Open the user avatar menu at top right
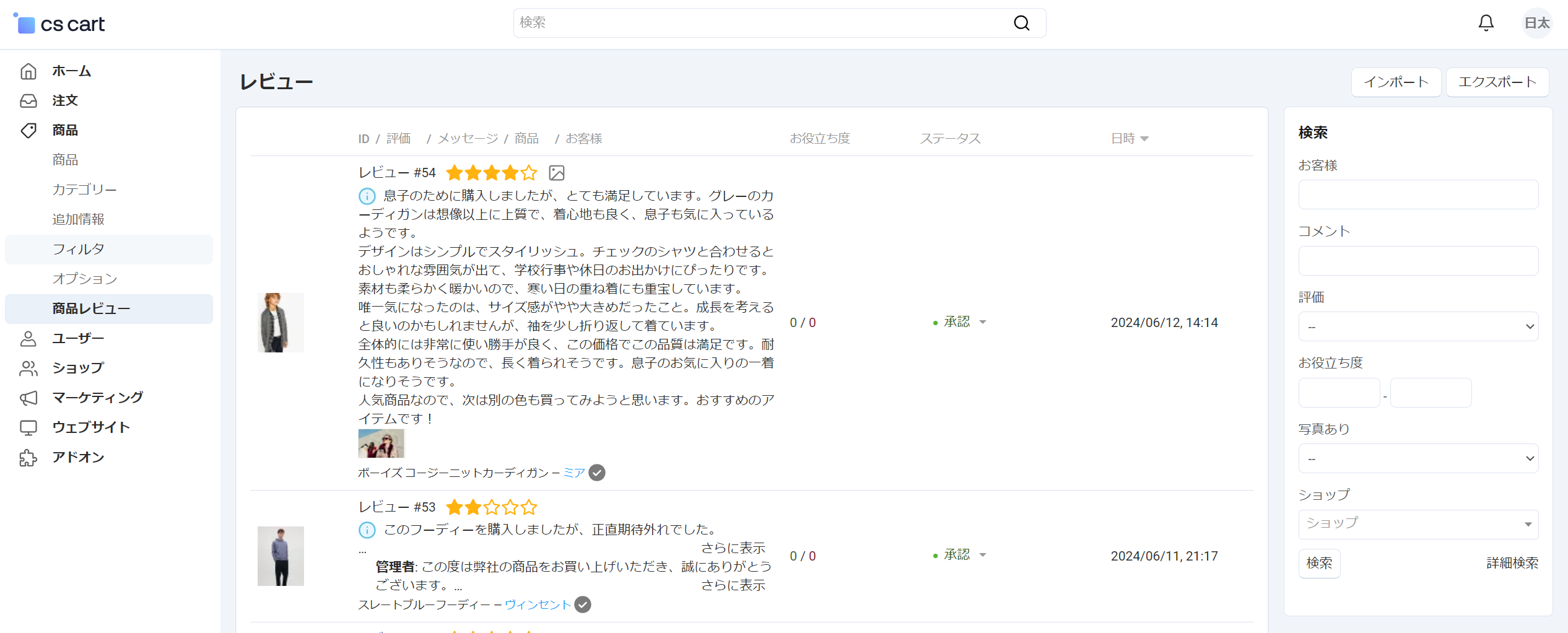 click(1536, 24)
